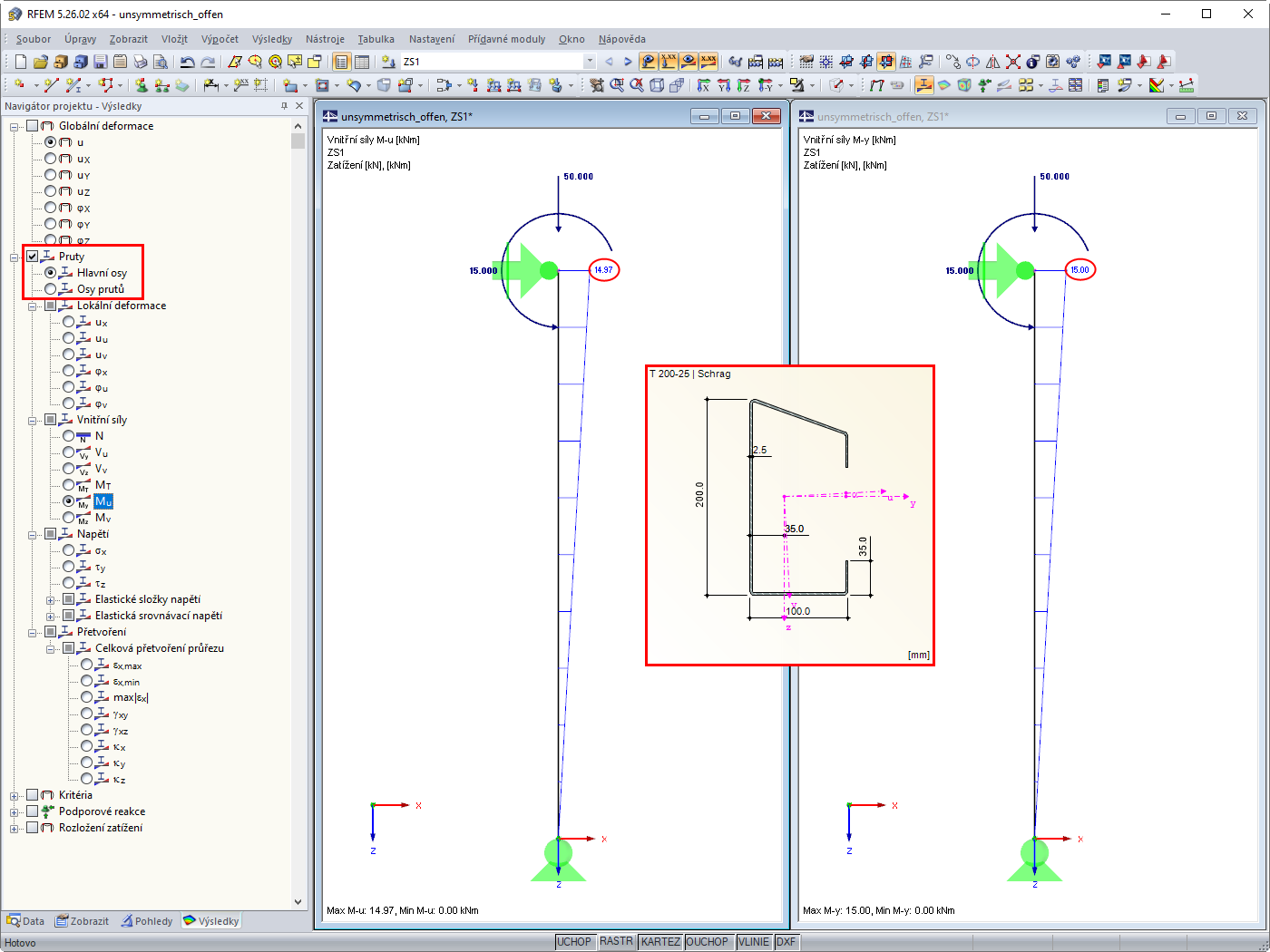
Task: Open print preview magnifier icon
Action: 160,62
